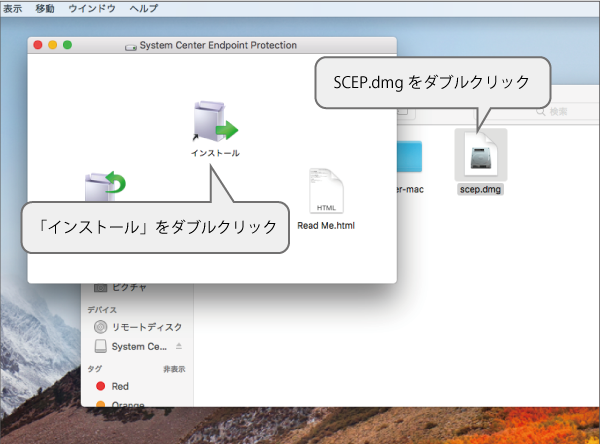Select ピクチャ in the Finder sidebar

[129, 287]
